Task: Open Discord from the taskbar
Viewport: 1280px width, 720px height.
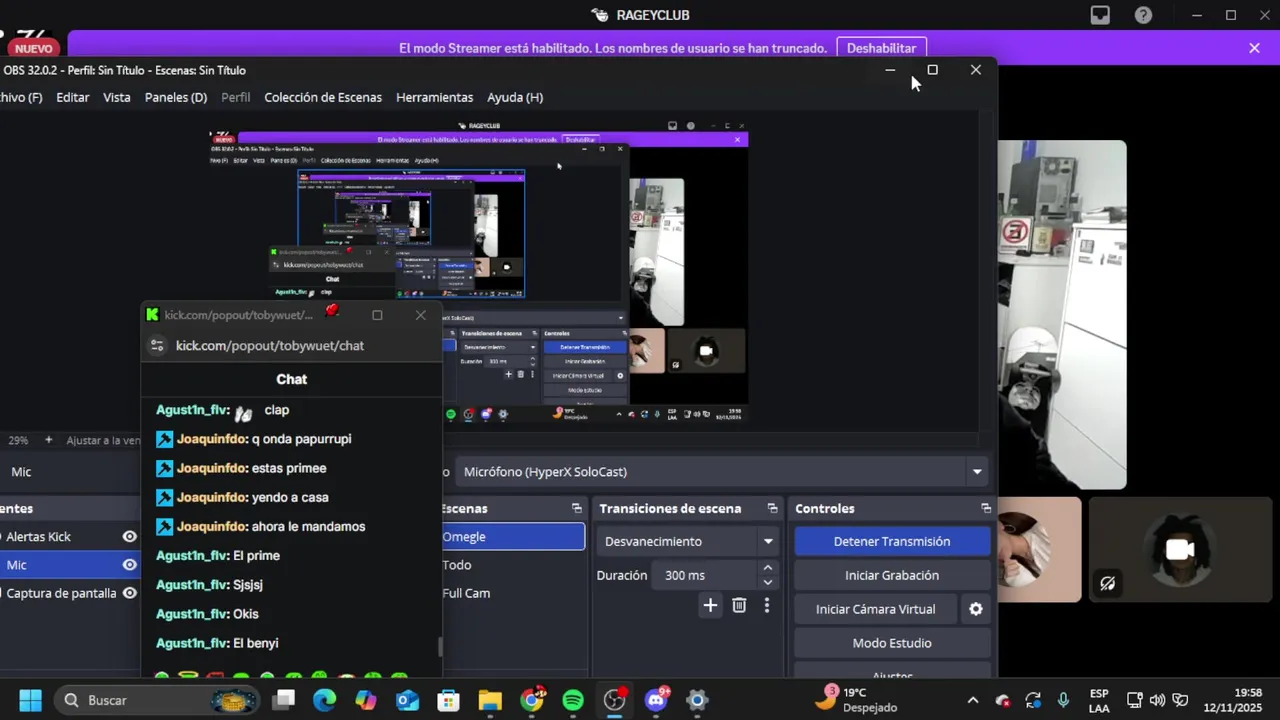Action: point(656,700)
